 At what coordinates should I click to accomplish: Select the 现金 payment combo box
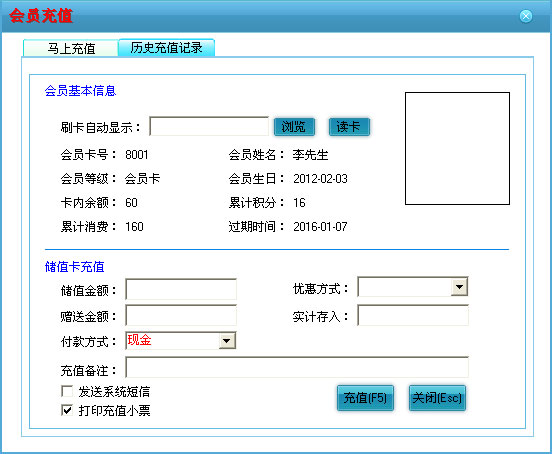coord(181,341)
